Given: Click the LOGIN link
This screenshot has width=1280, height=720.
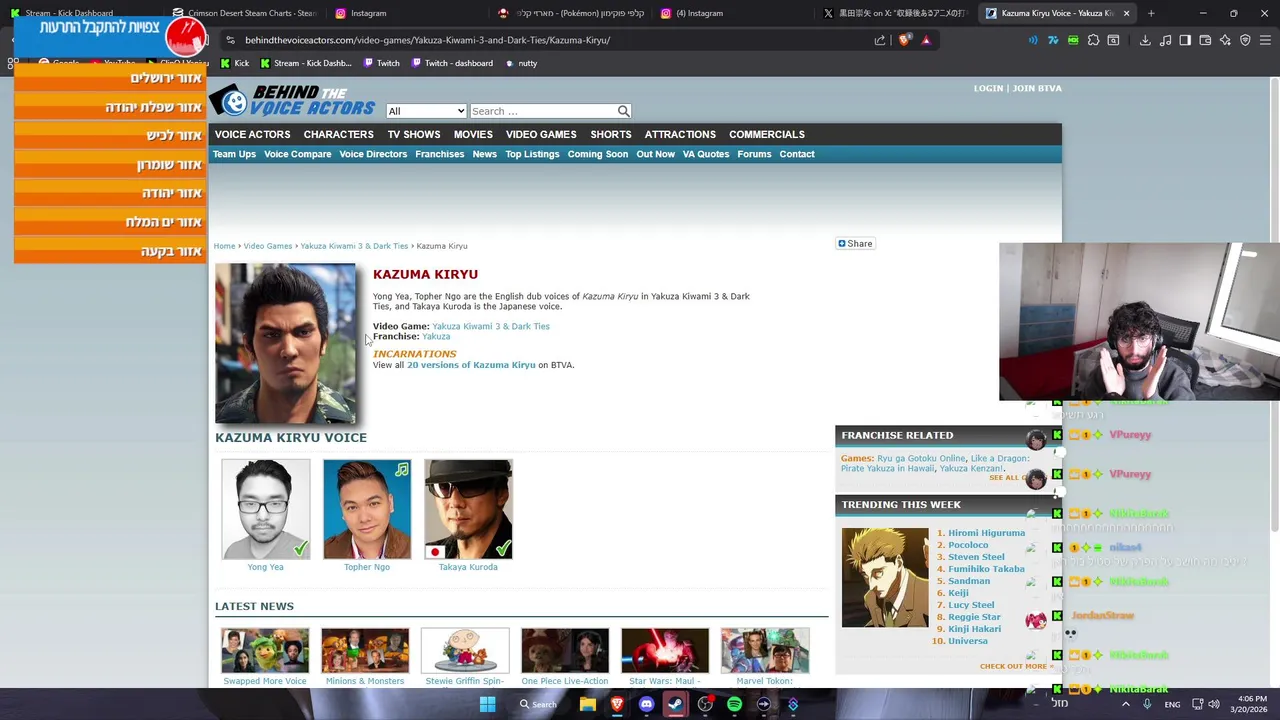Looking at the screenshot, I should [x=988, y=88].
